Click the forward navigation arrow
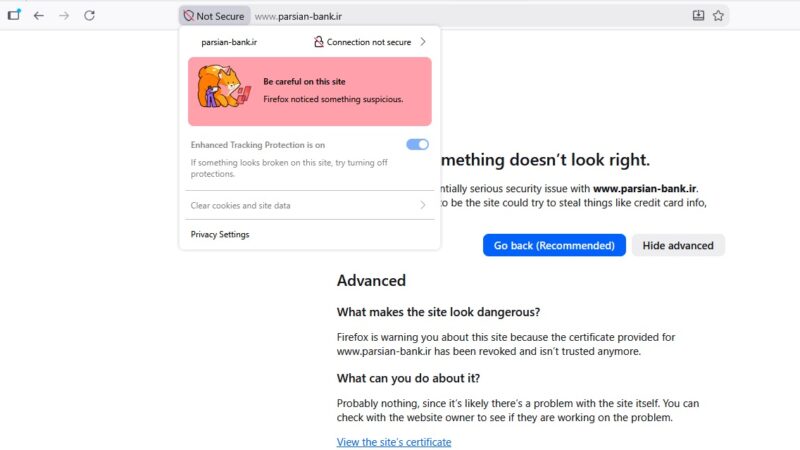This screenshot has height=450, width=800. click(64, 16)
